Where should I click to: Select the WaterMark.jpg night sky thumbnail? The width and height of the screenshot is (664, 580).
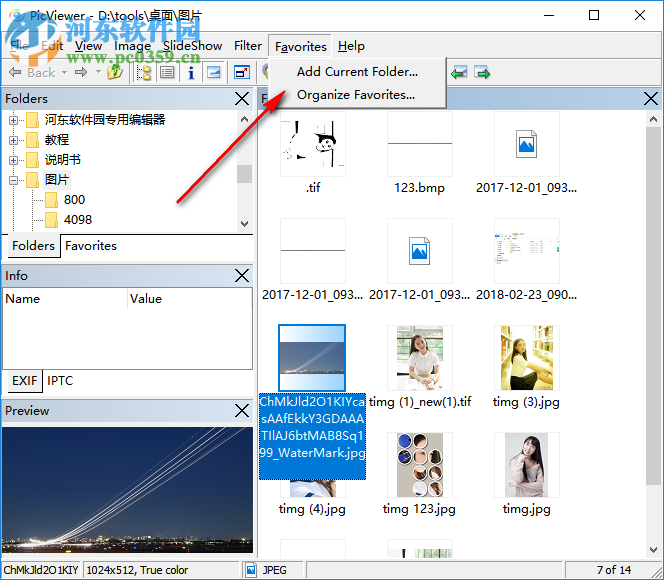click(x=312, y=358)
